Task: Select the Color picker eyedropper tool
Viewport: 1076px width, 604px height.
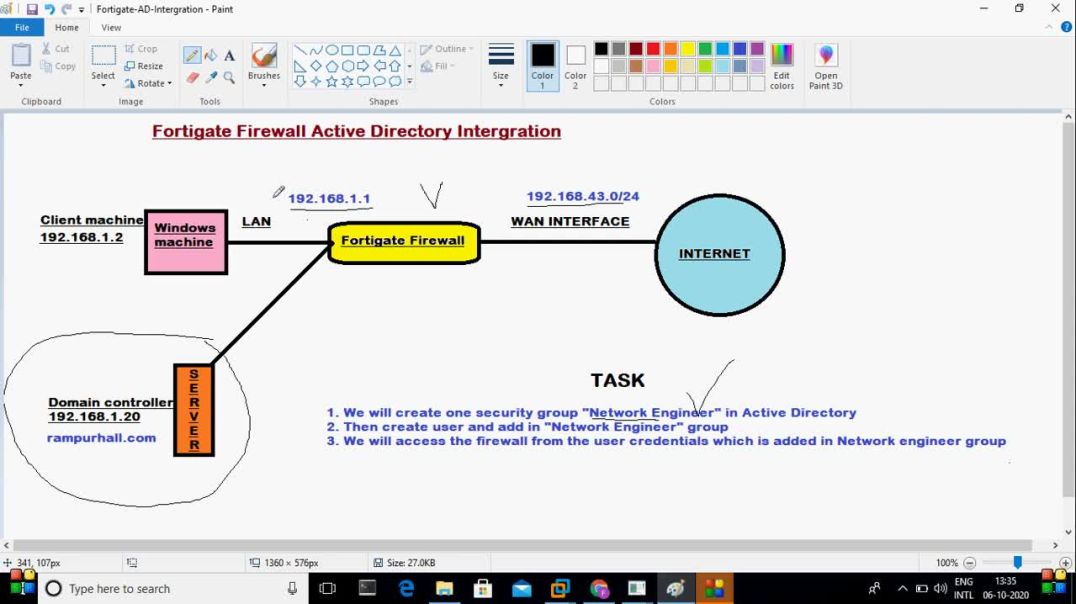Action: (211, 78)
